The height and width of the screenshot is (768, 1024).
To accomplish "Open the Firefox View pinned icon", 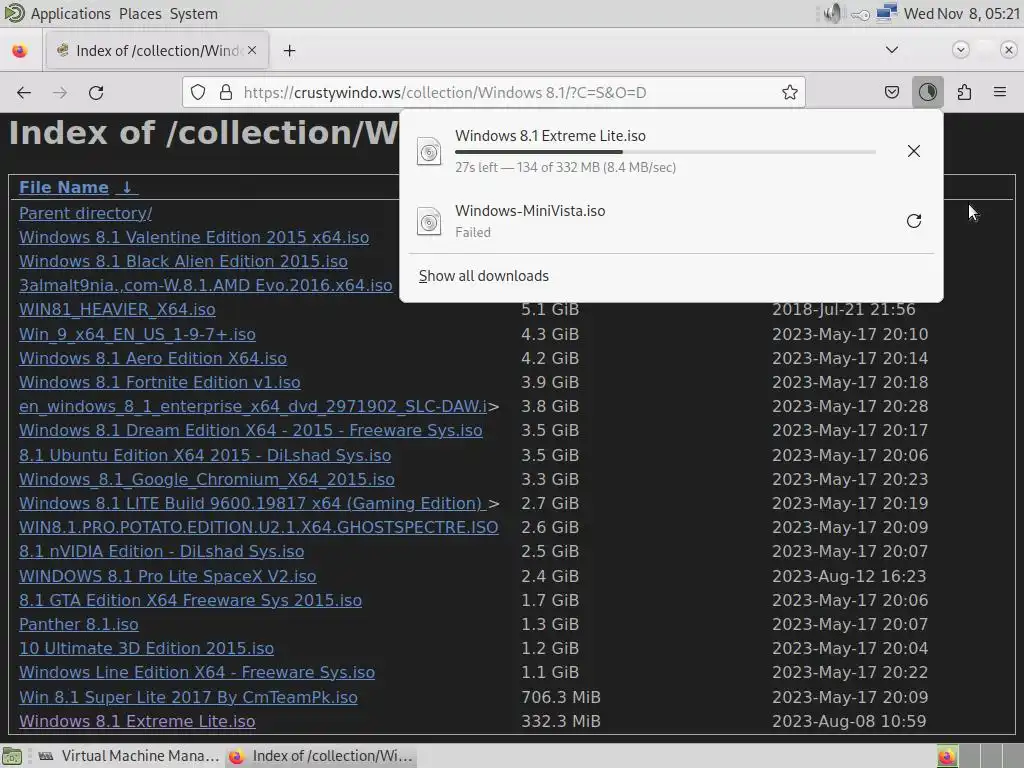I will click(x=20, y=51).
